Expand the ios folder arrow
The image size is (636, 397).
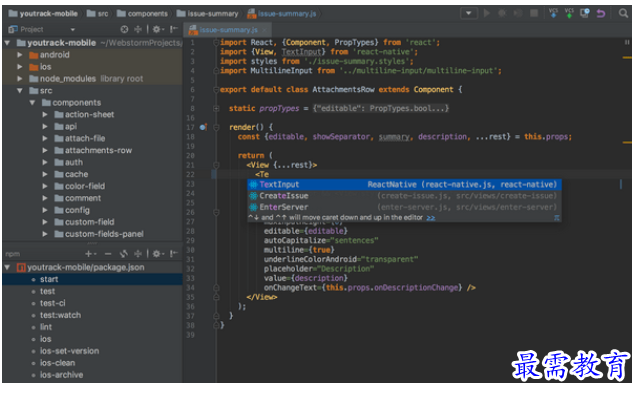coord(19,67)
